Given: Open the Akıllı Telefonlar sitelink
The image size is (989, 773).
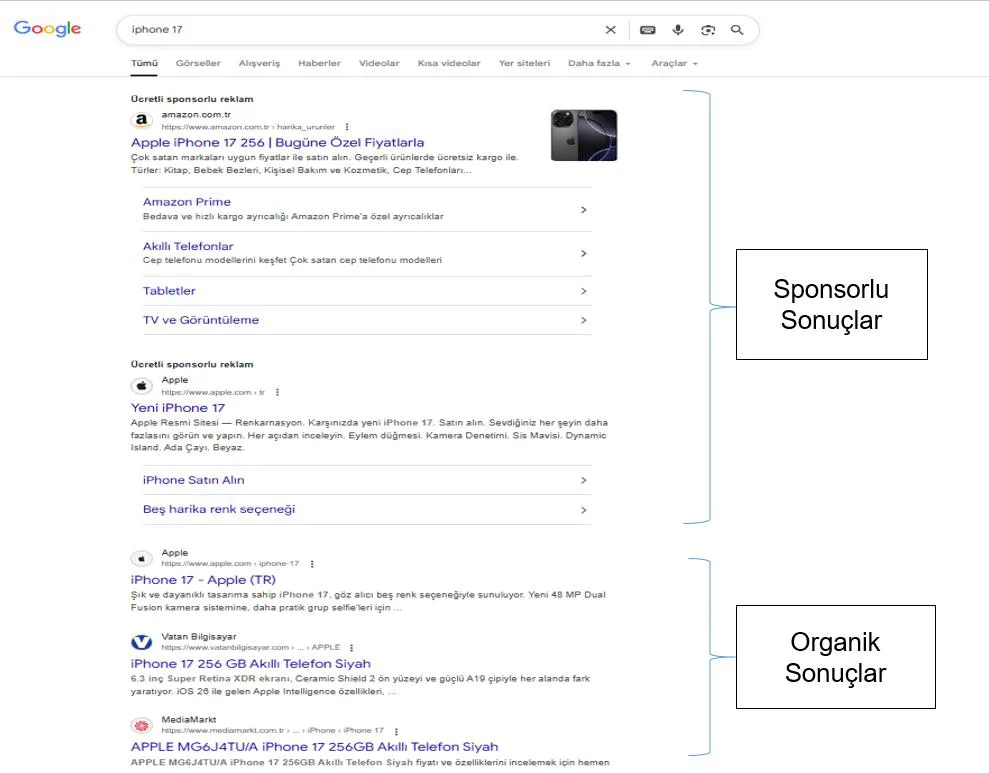Looking at the screenshot, I should tap(188, 246).
